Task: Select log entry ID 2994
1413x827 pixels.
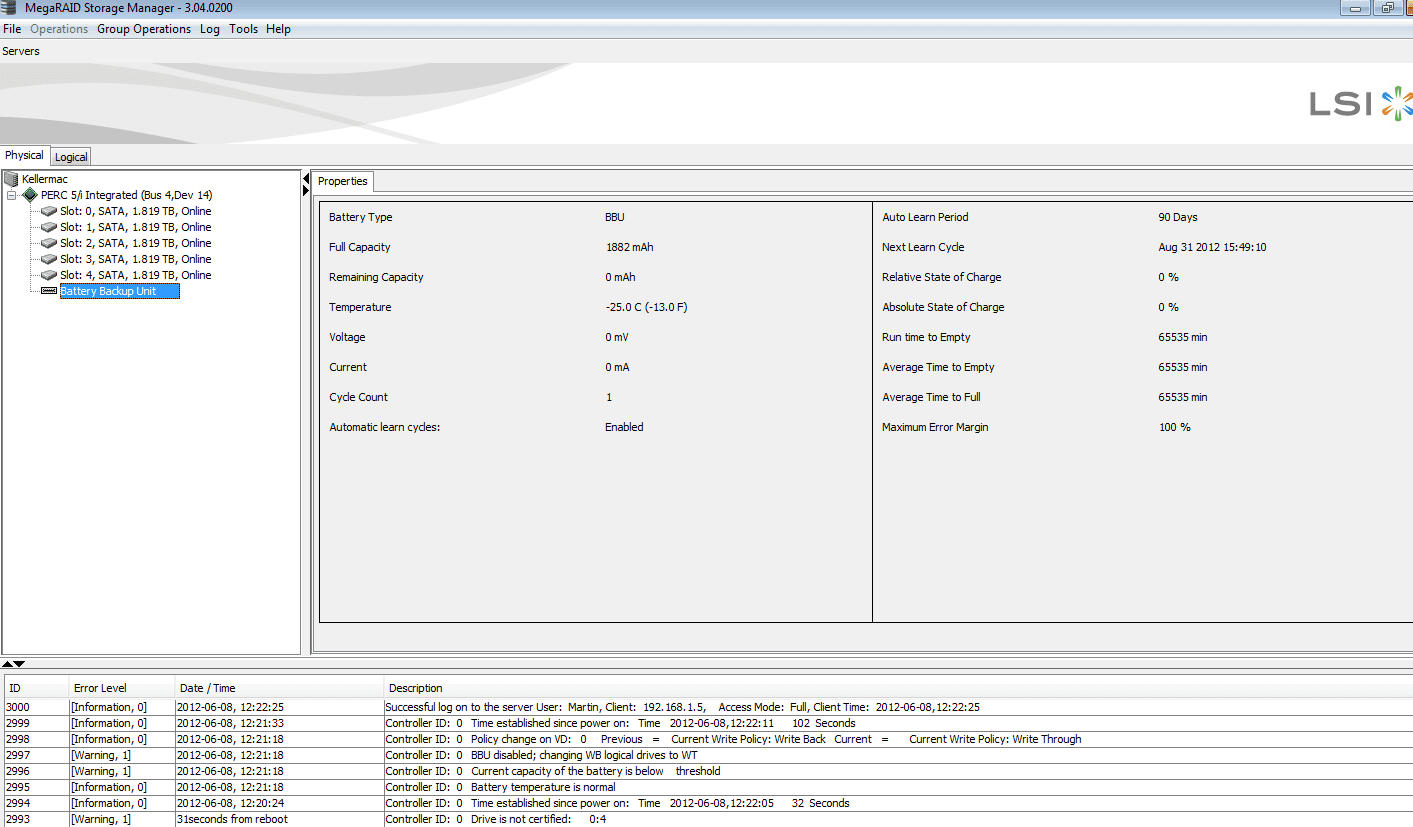Action: pyautogui.click(x=708, y=803)
